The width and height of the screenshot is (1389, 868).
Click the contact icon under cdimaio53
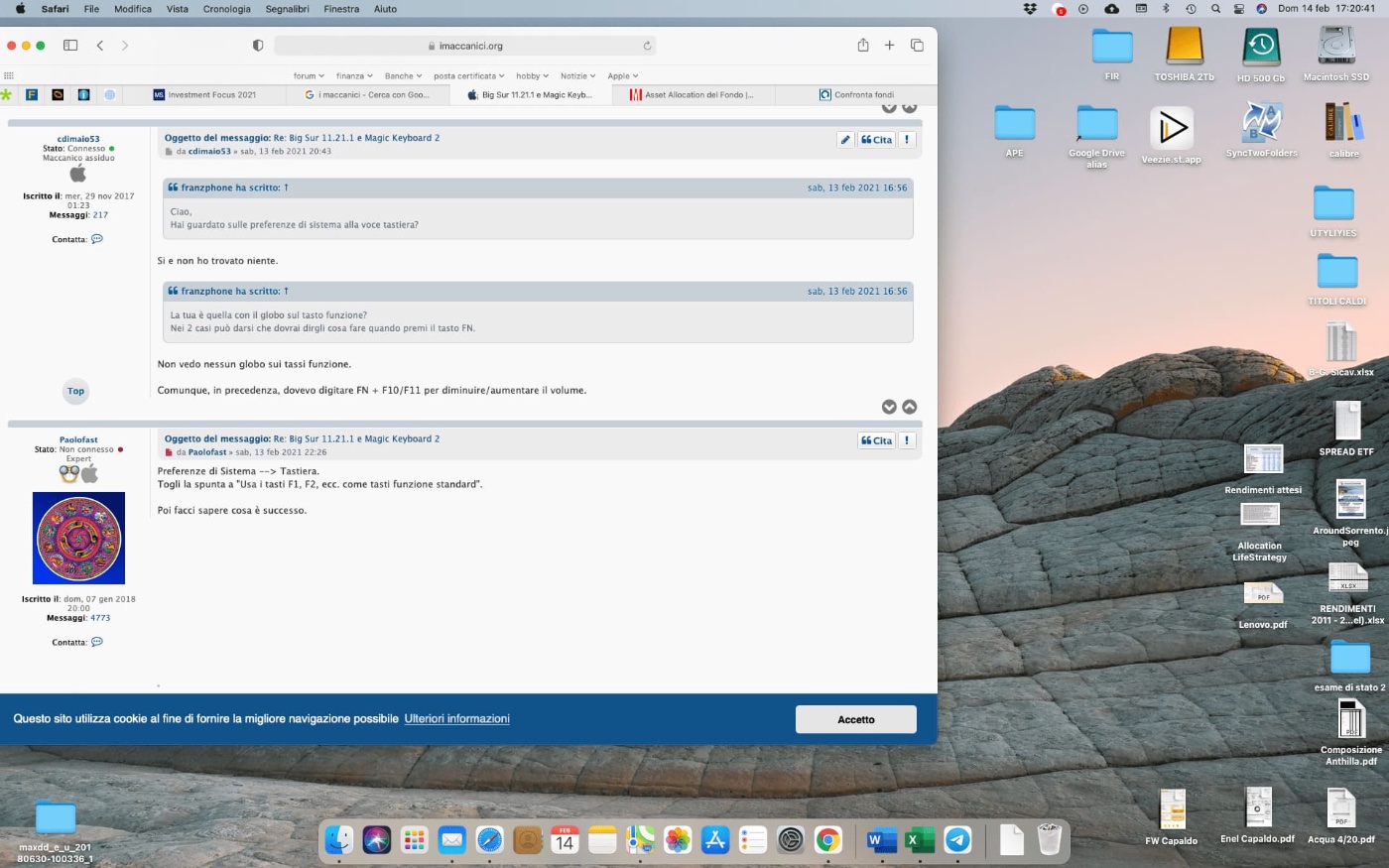[97, 239]
